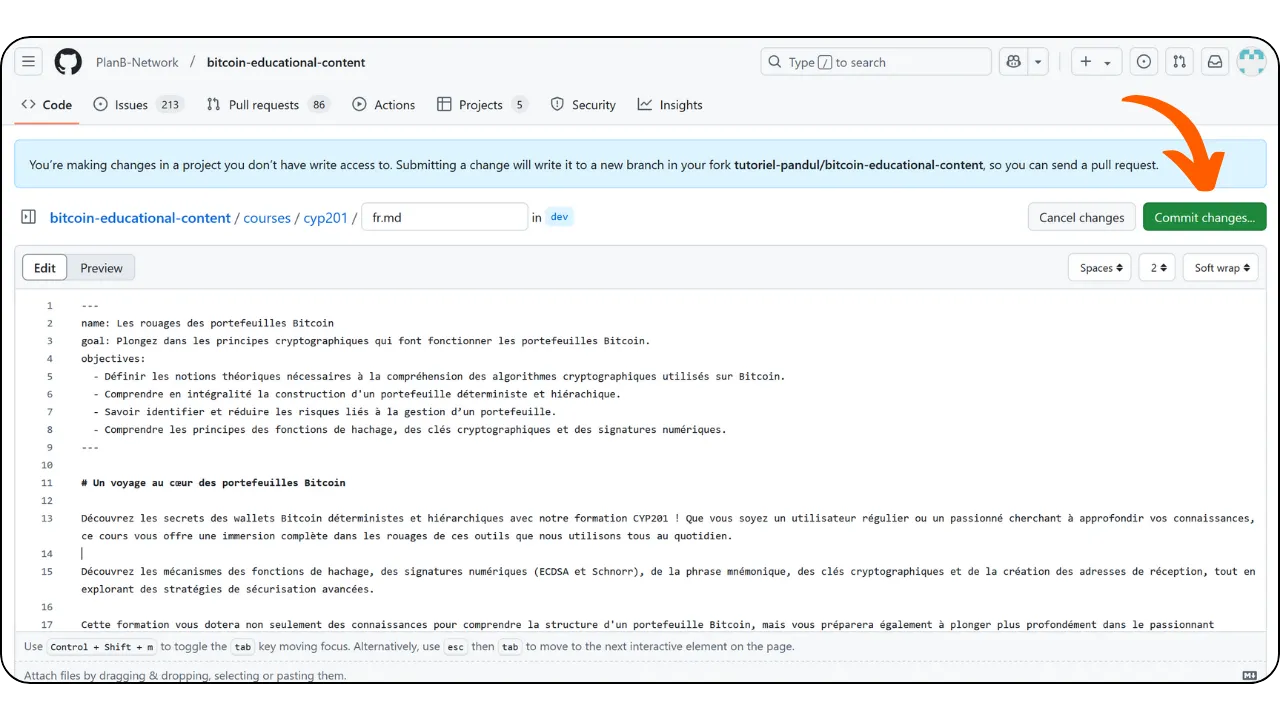Select the Edit view tab
This screenshot has height=720, width=1280.
(45, 268)
